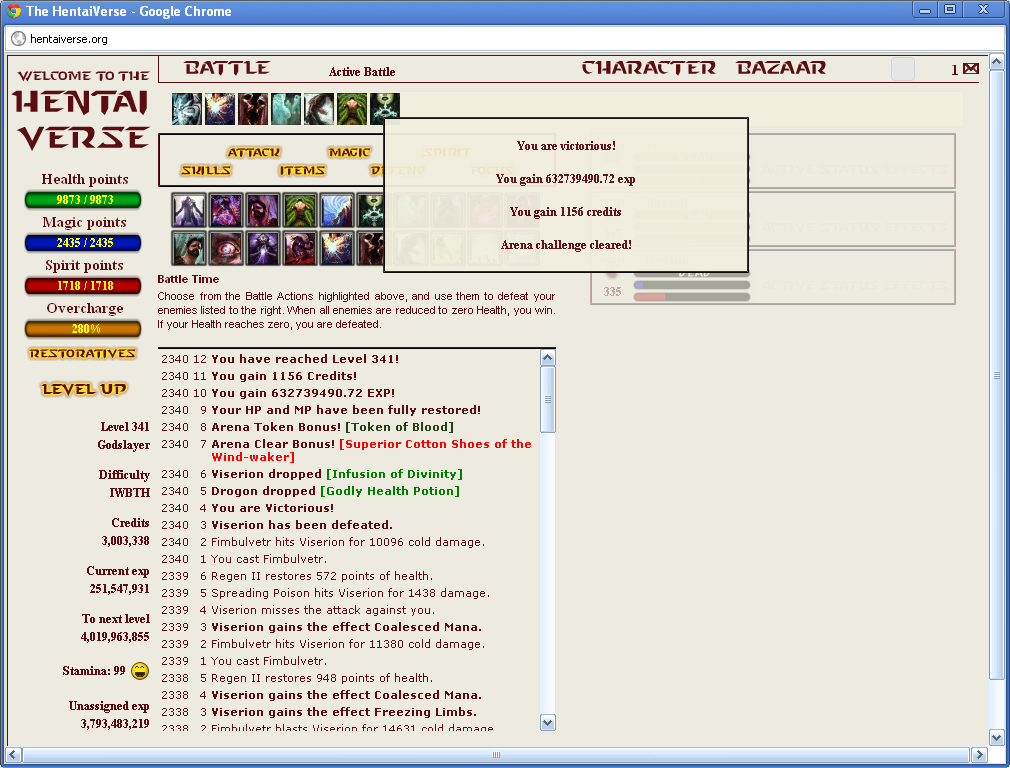Viewport: 1010px width, 768px height.
Task: Click the green Health points bar
Action: coord(83,200)
